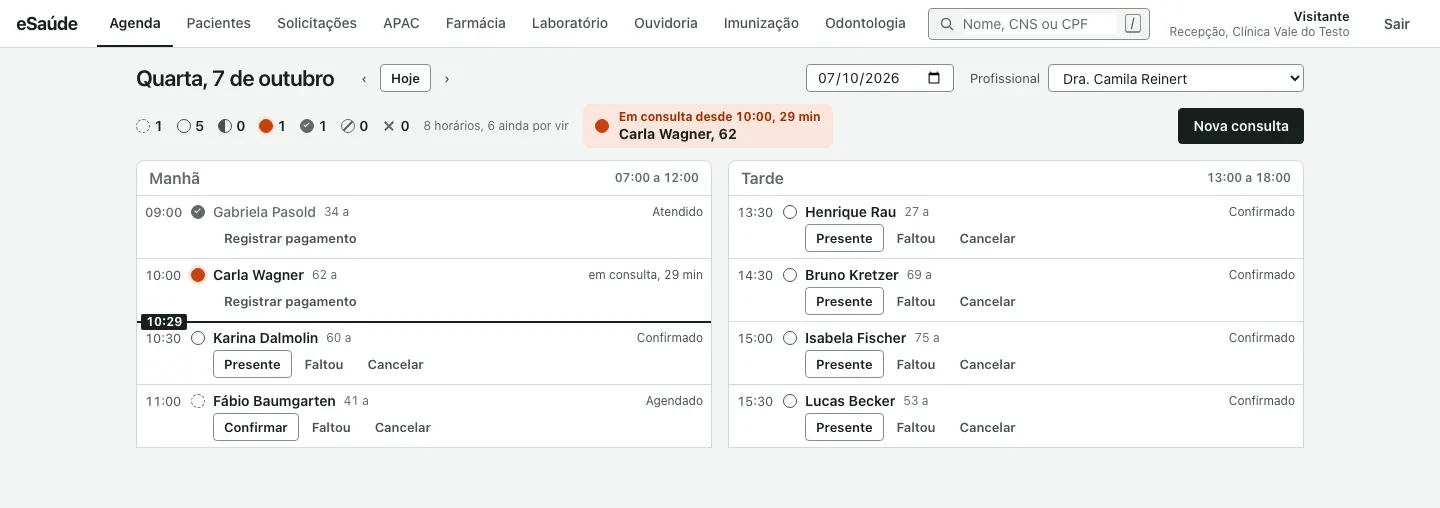Mark Fábio Baumgarten as Faltou

pos(331,428)
